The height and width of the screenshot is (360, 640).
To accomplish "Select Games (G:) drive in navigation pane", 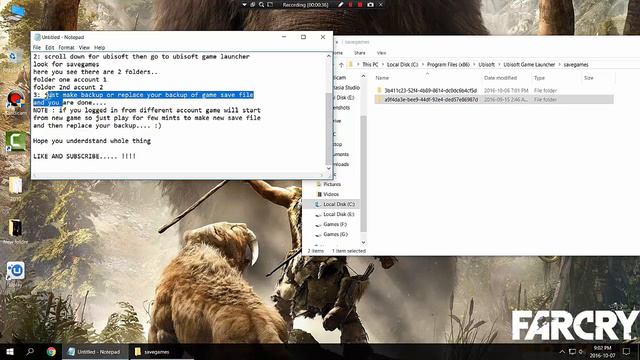I will (336, 234).
